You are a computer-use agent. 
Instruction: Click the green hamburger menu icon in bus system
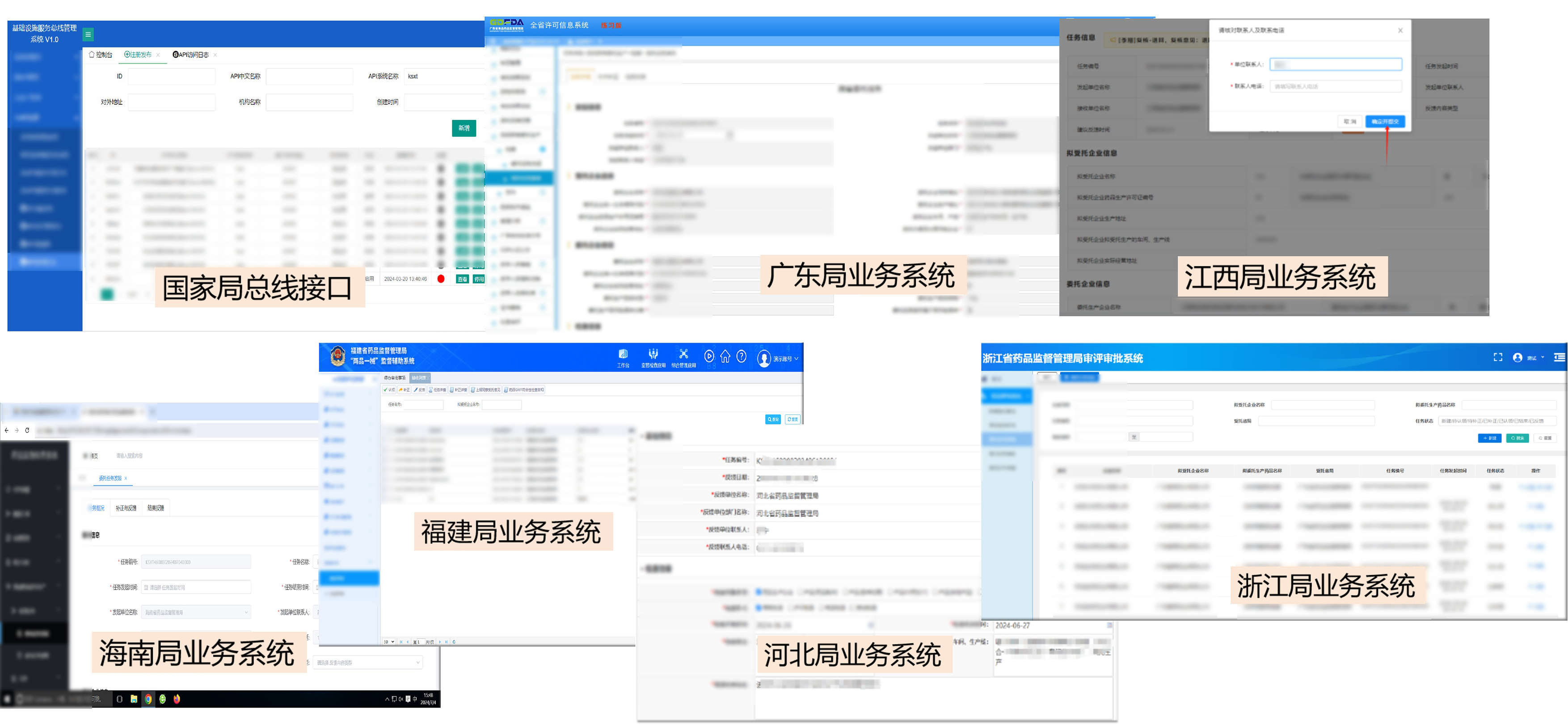(x=88, y=35)
